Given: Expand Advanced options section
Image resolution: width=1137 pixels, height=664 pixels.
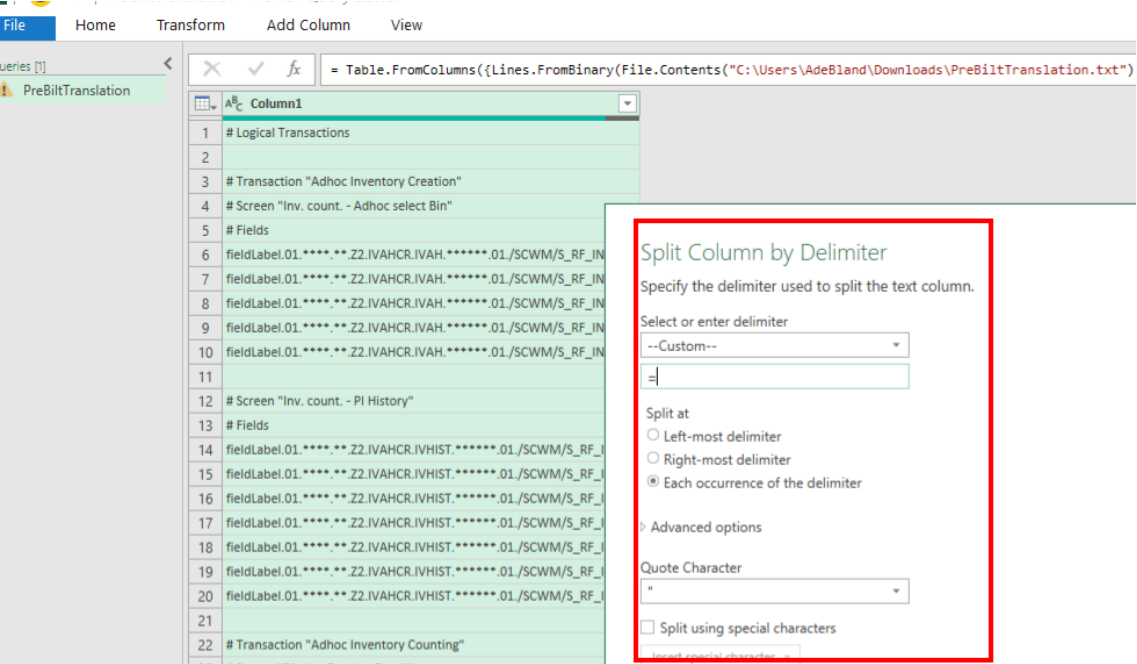Looking at the screenshot, I should pos(705,527).
